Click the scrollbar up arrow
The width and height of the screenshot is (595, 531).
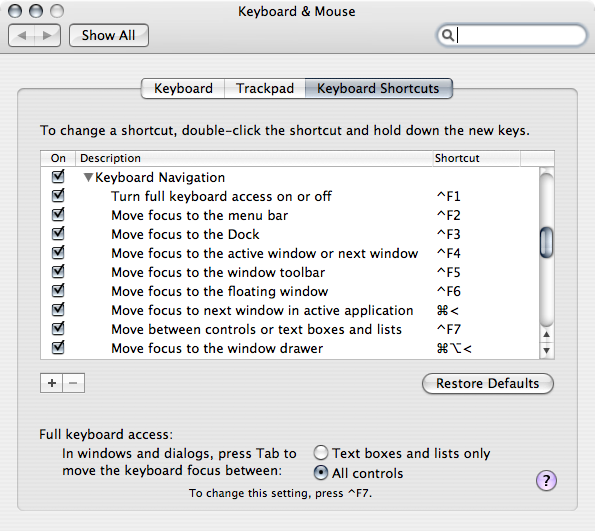(x=546, y=334)
